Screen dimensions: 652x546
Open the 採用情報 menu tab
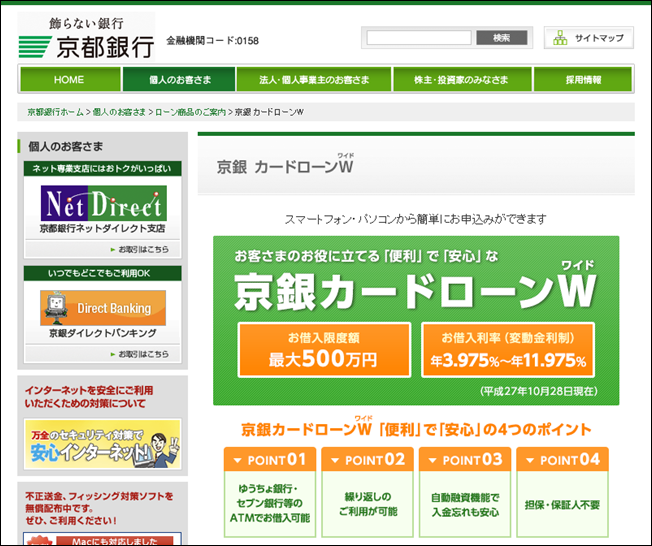coord(583,79)
